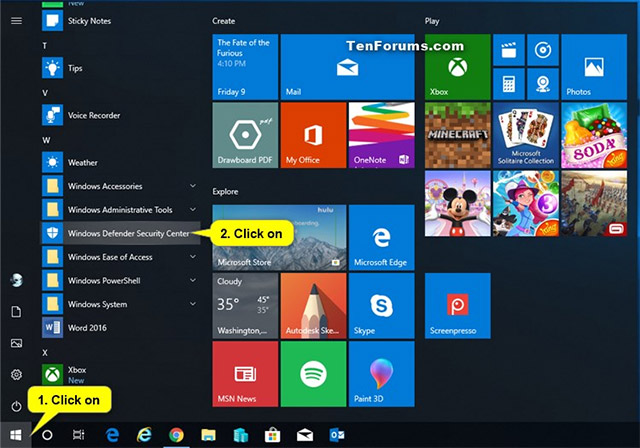The height and width of the screenshot is (448, 640).
Task: Open Microsoft Edge from the taskbar
Action: coord(112,435)
